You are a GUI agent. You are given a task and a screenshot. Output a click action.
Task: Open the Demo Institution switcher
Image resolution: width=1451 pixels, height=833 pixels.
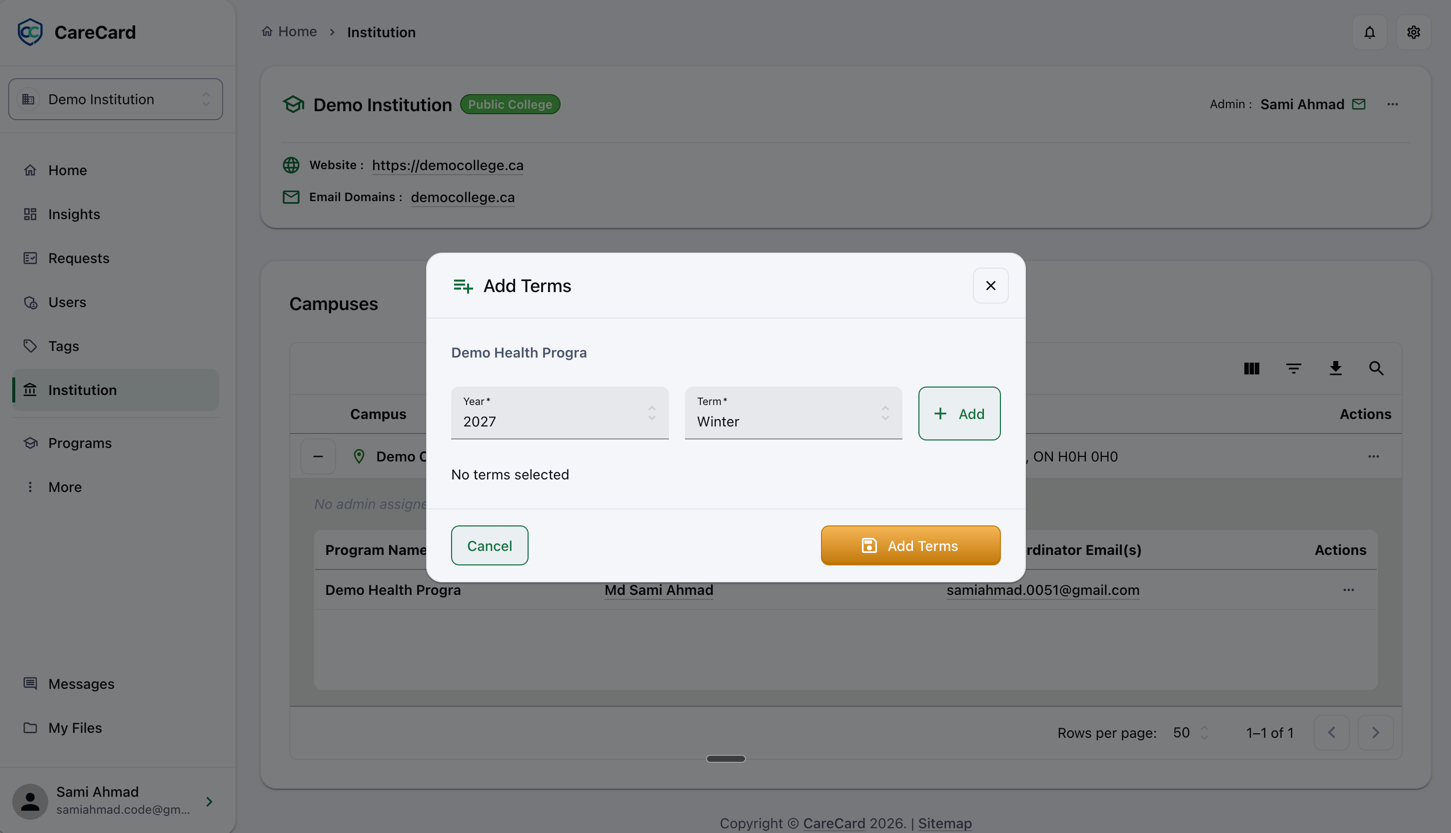coord(116,99)
